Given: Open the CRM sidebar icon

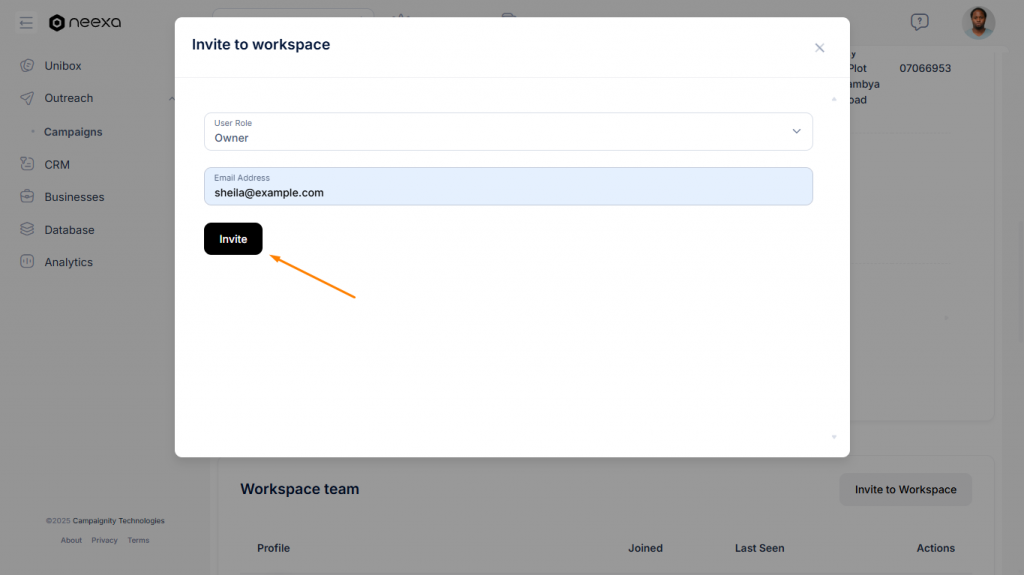Looking at the screenshot, I should click(27, 164).
